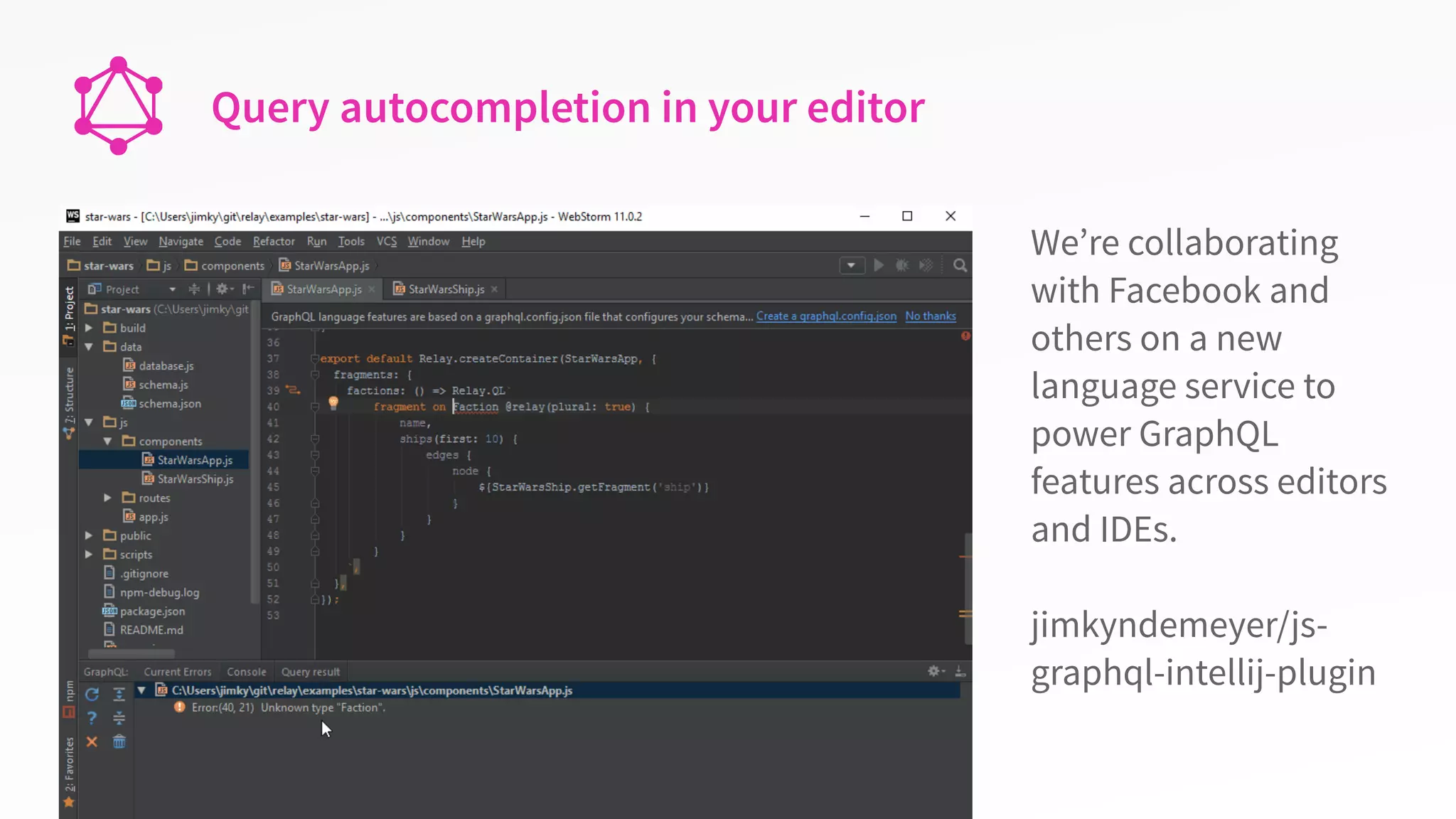Open StarWarsShip.js in project tree

coord(188,479)
